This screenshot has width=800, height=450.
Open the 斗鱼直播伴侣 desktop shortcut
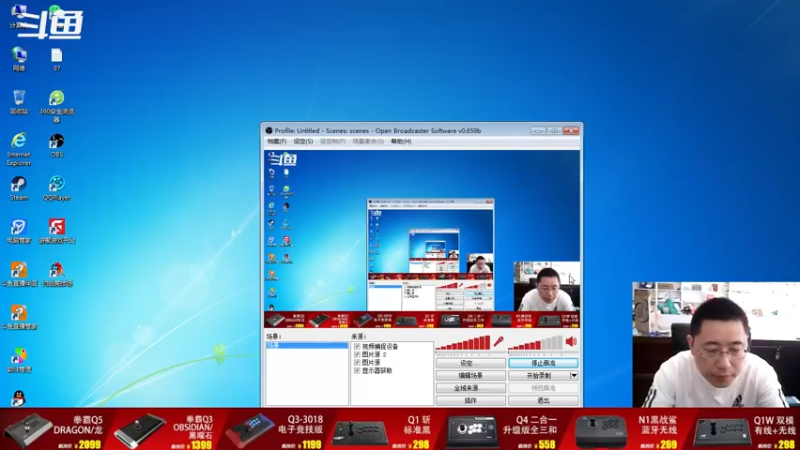tap(19, 274)
